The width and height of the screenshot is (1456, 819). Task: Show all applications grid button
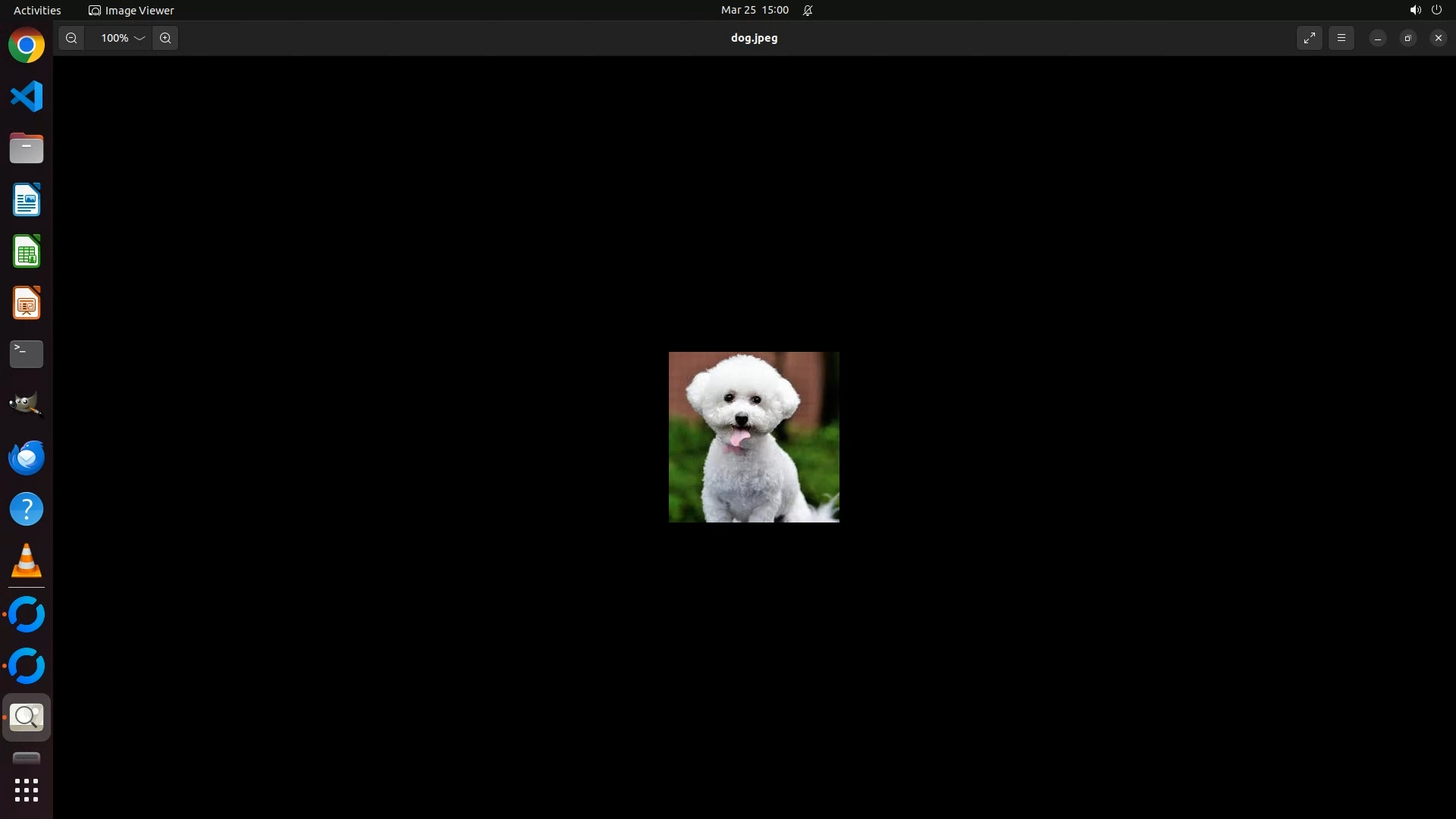point(27,790)
